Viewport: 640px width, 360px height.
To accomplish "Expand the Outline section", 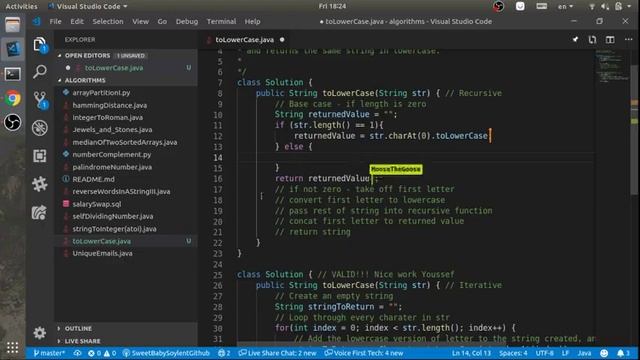I will click(126, 329).
